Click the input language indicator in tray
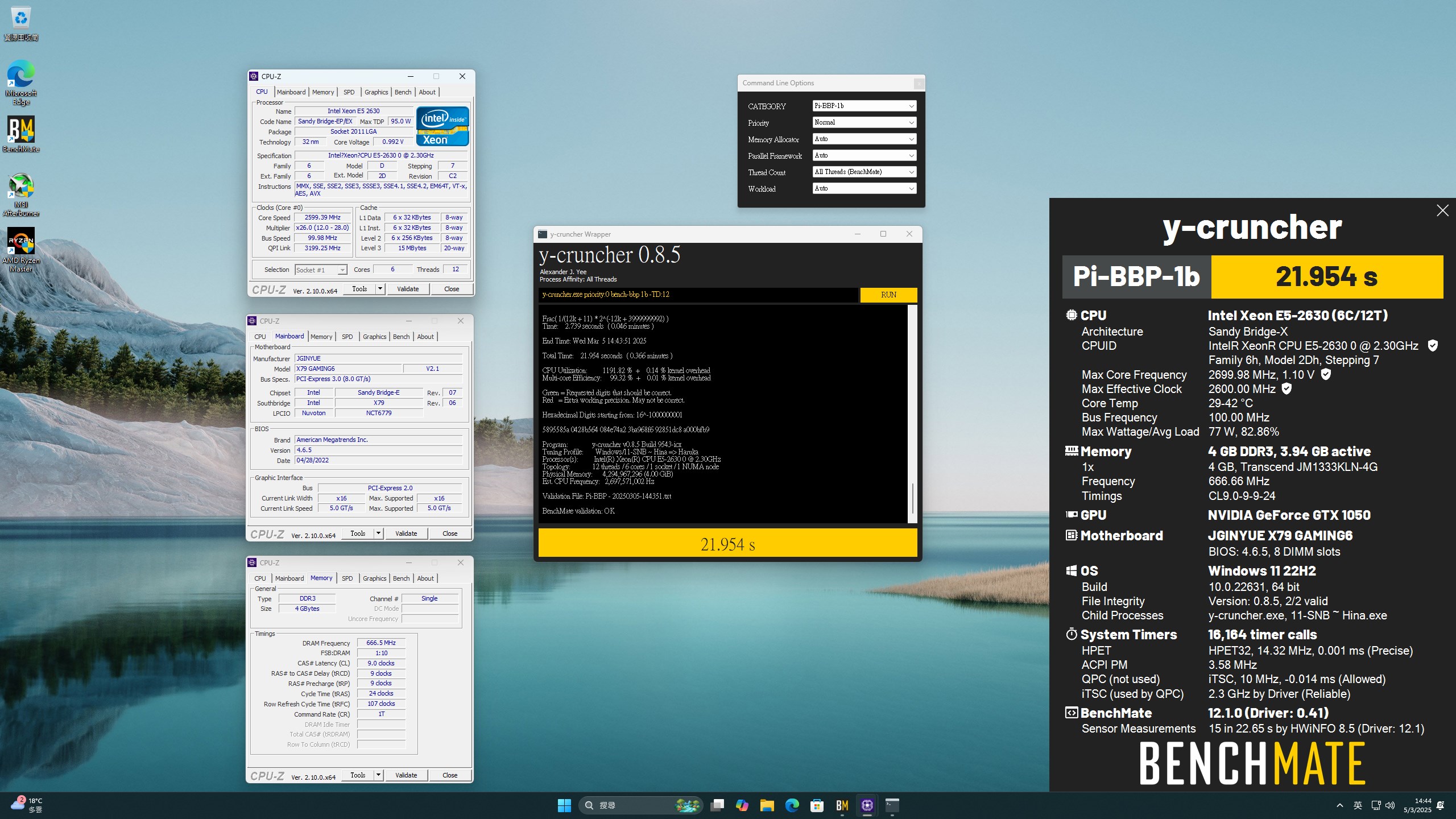The image size is (1456, 819). [x=1358, y=805]
